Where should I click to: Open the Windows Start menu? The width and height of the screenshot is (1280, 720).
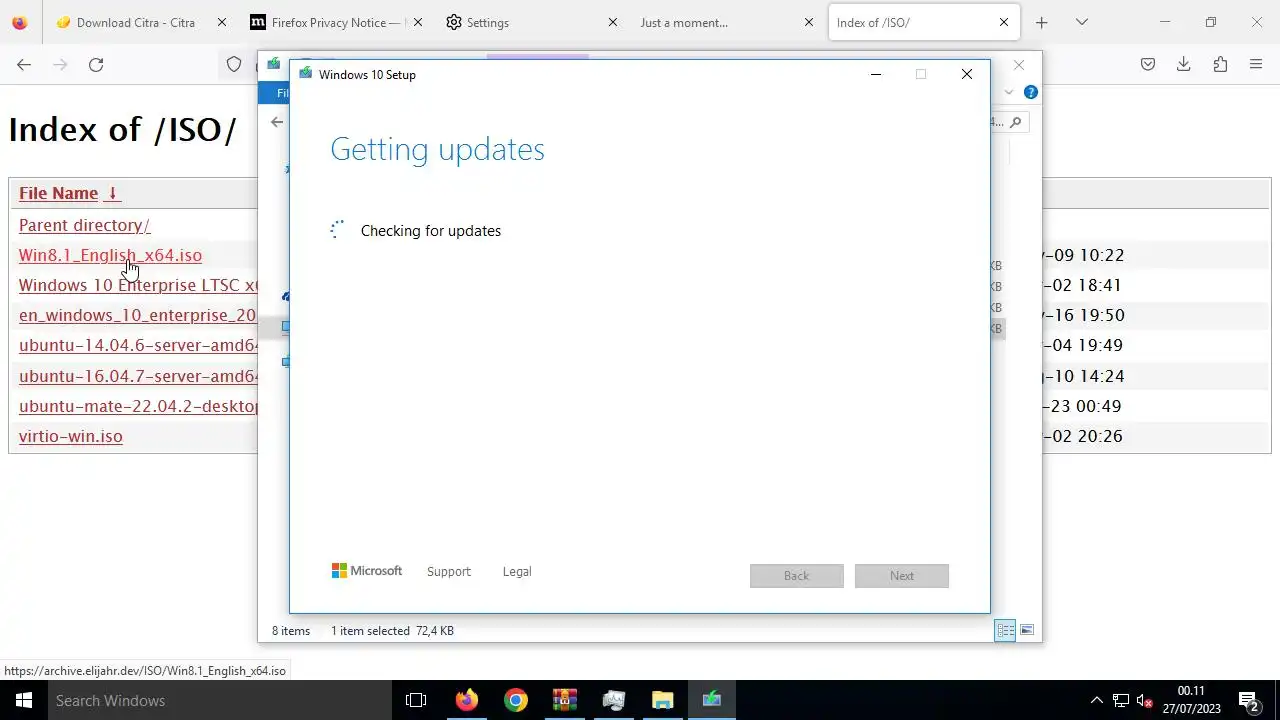coord(24,700)
